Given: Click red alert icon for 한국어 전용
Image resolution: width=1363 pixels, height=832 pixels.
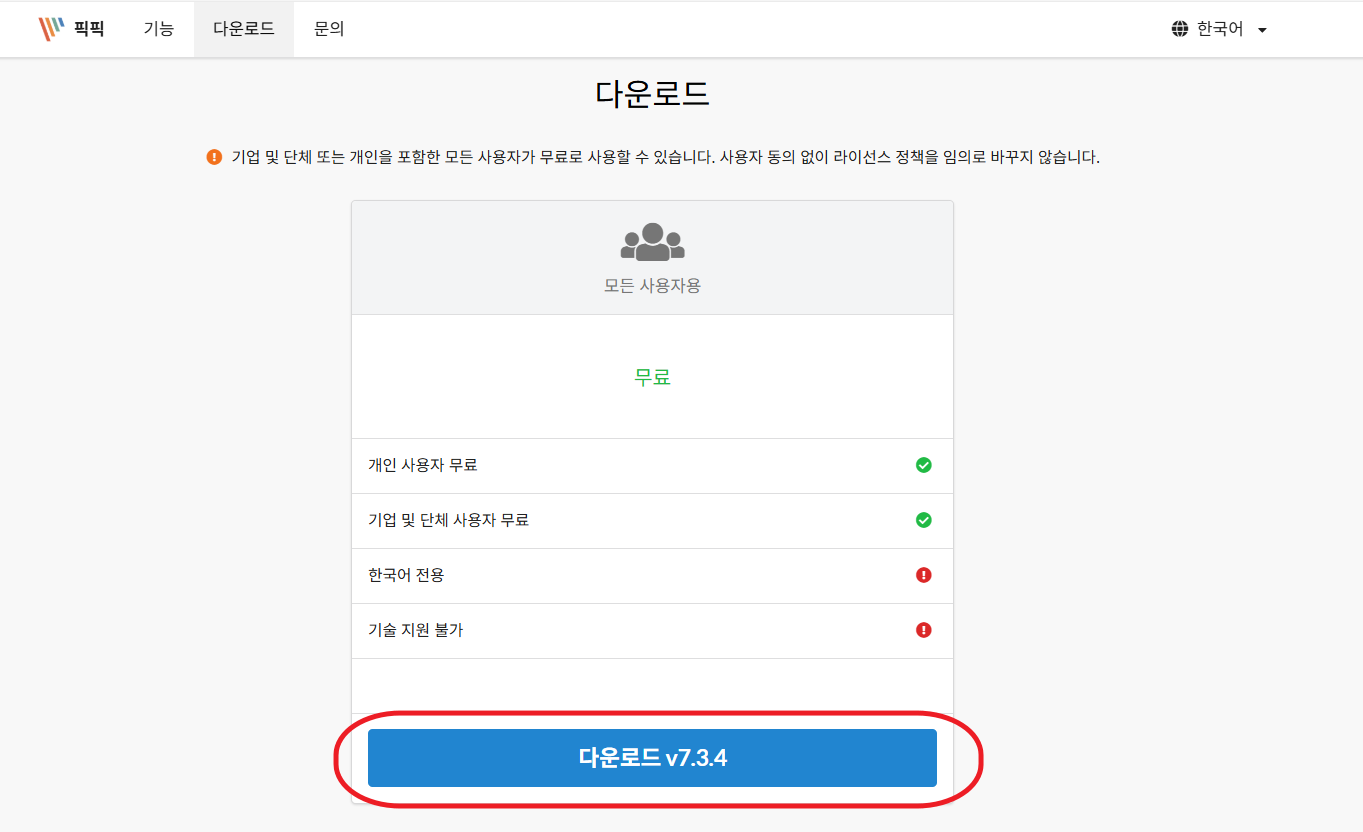Looking at the screenshot, I should pyautogui.click(x=924, y=575).
